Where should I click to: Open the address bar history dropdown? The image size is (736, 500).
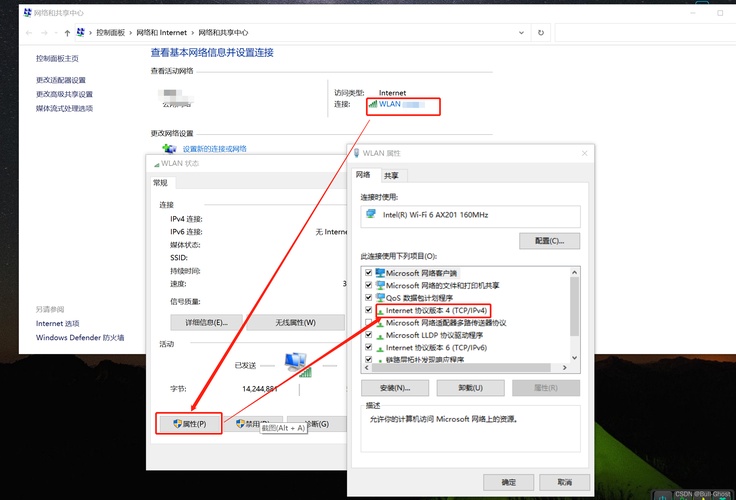pos(521,33)
